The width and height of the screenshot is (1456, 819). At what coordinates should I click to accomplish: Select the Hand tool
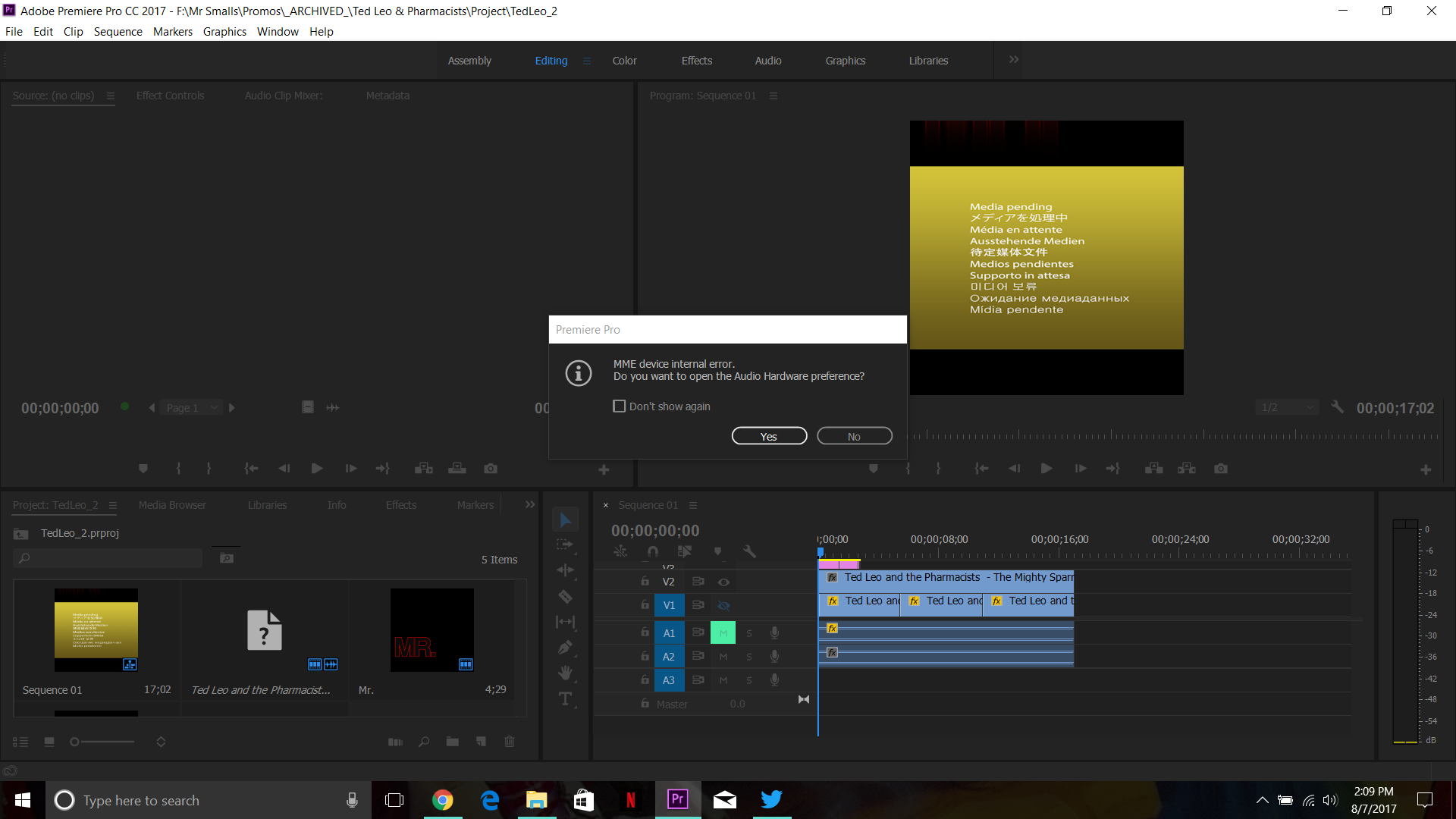click(566, 673)
